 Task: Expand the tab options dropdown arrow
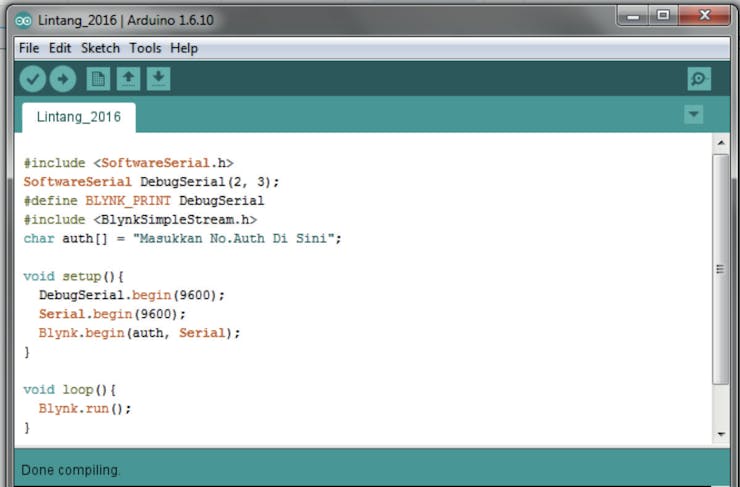tap(693, 114)
